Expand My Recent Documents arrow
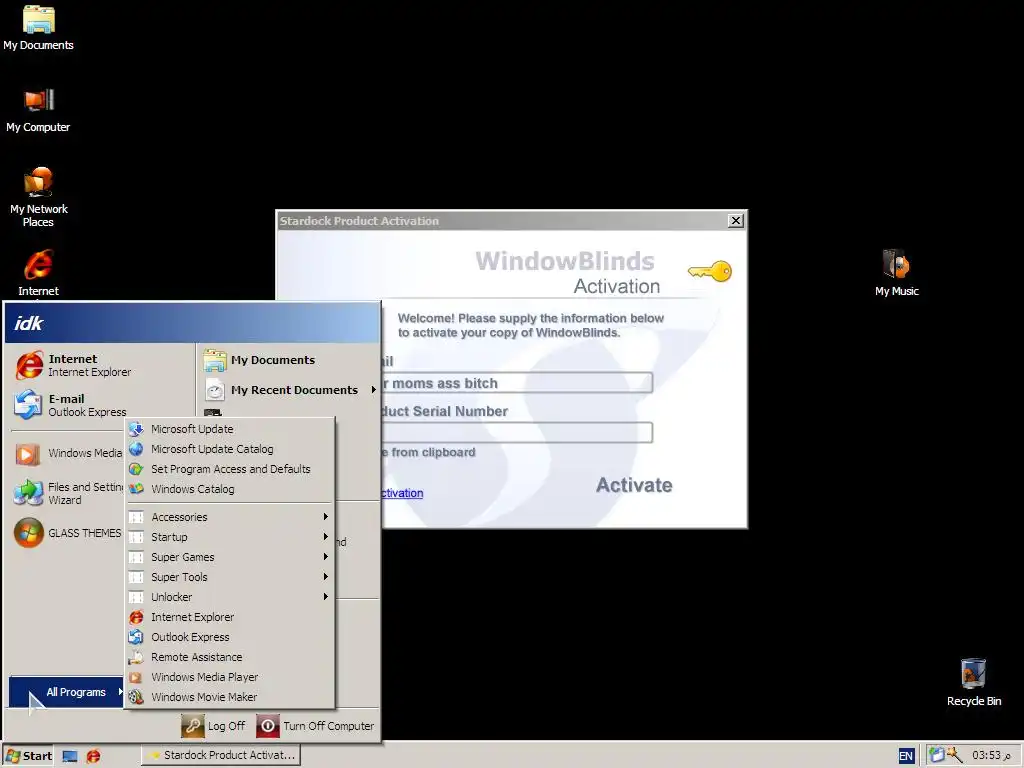This screenshot has width=1024, height=768. pyautogui.click(x=374, y=390)
